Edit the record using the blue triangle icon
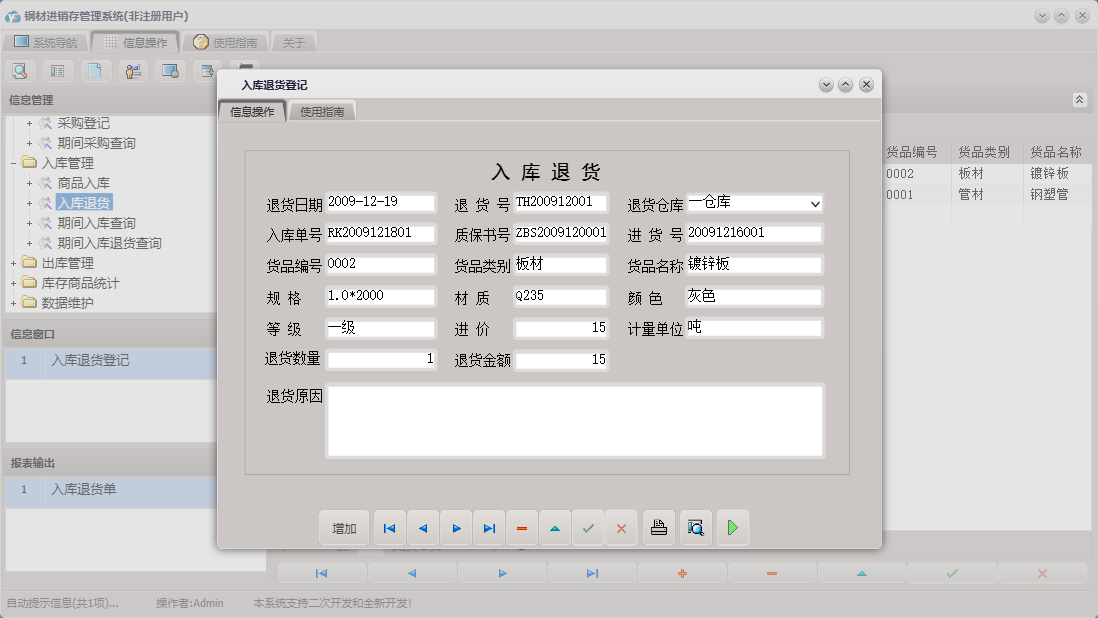The image size is (1098, 618). click(554, 527)
